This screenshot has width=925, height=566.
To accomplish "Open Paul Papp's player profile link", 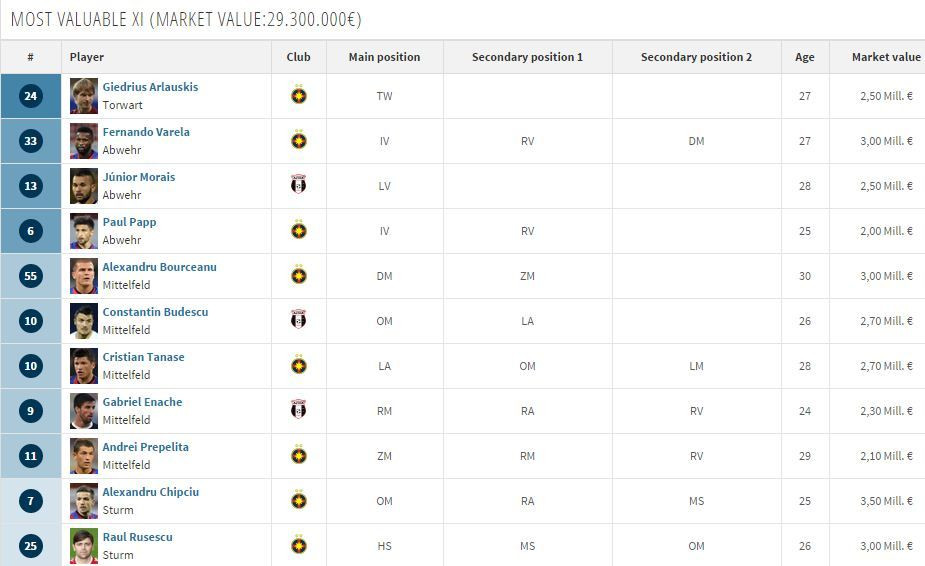I will [x=129, y=222].
